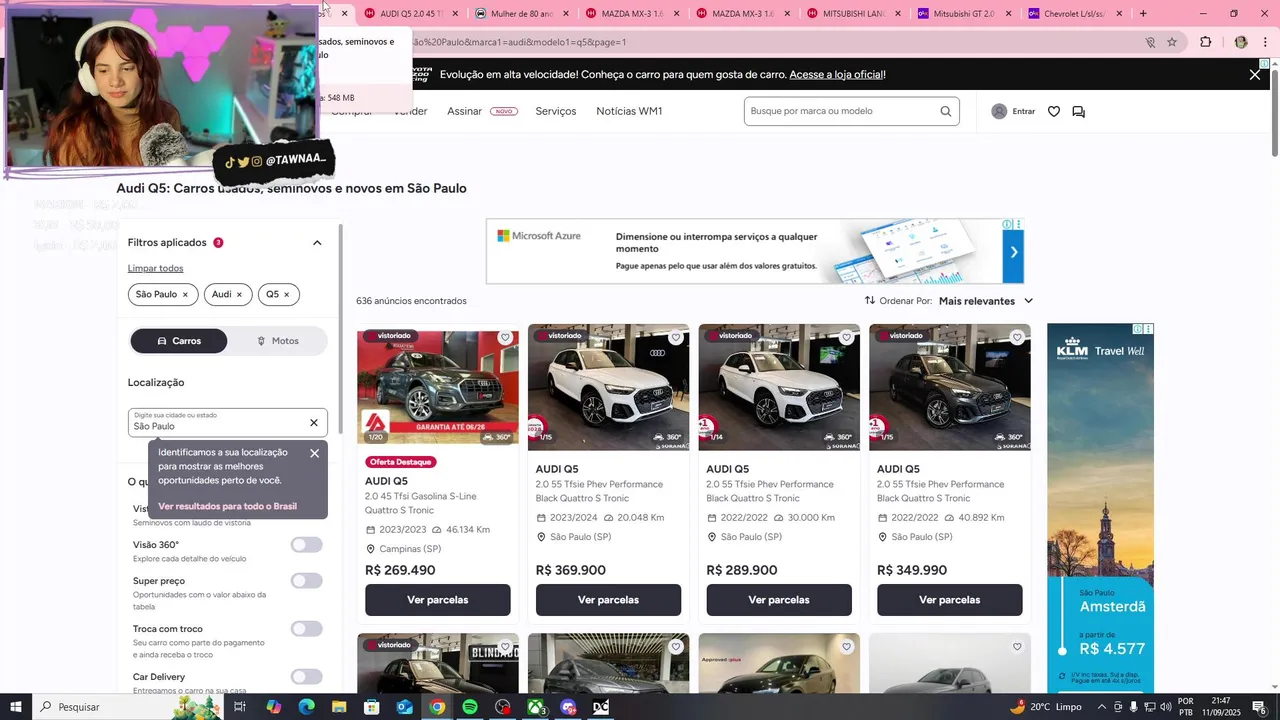Screen dimensions: 1280x720
Task: Launch Spotify from the taskbar
Action: tap(470, 707)
